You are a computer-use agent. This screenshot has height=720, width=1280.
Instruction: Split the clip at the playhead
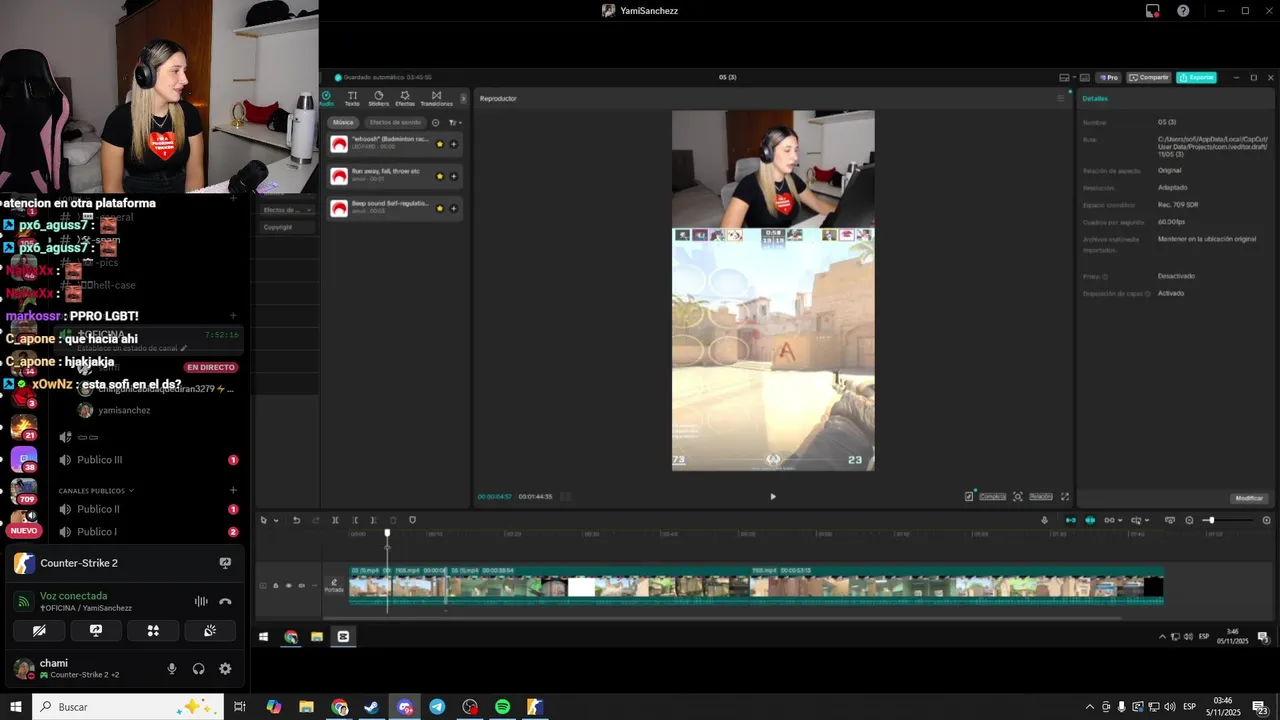(335, 520)
